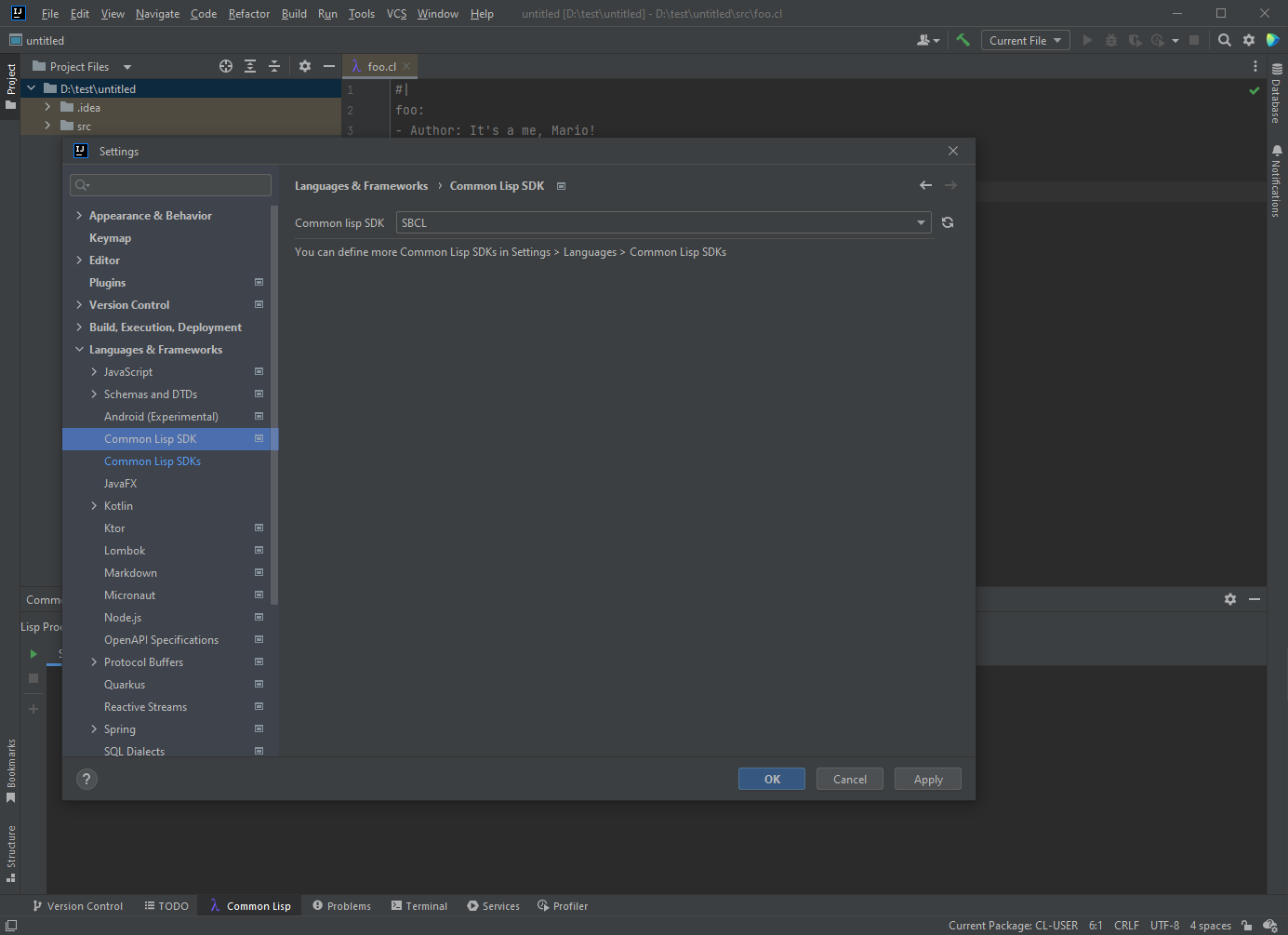The width and height of the screenshot is (1288, 935).
Task: Expand the Spring settings node
Action: pyautogui.click(x=94, y=729)
